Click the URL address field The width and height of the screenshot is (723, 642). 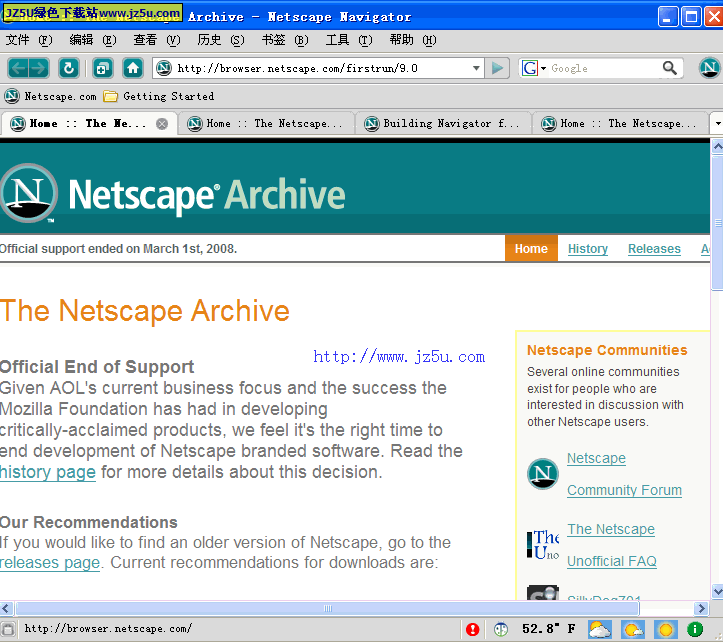point(318,68)
